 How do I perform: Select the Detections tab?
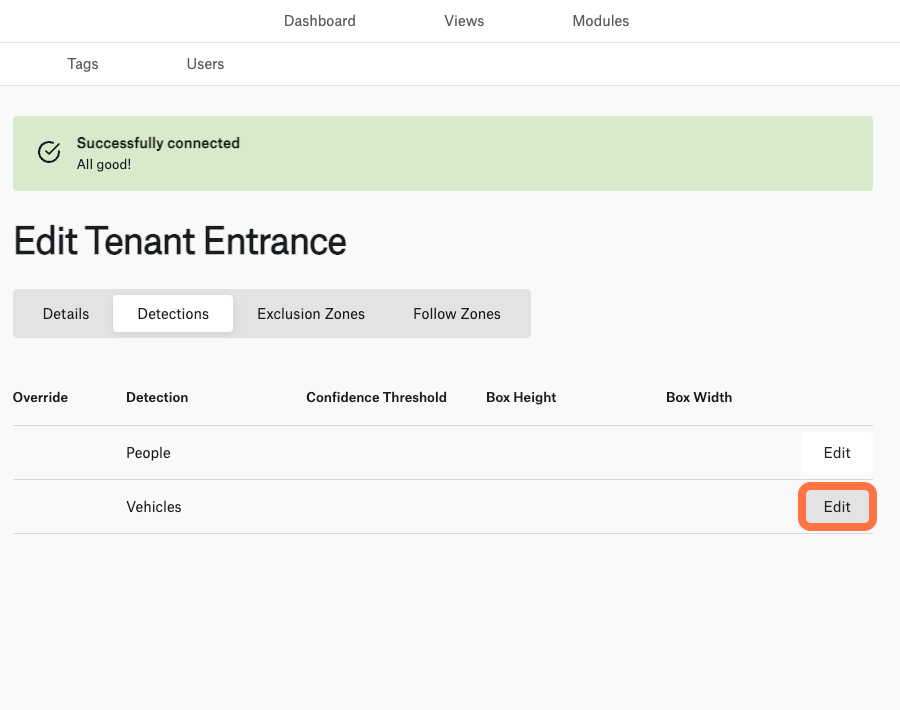(173, 314)
